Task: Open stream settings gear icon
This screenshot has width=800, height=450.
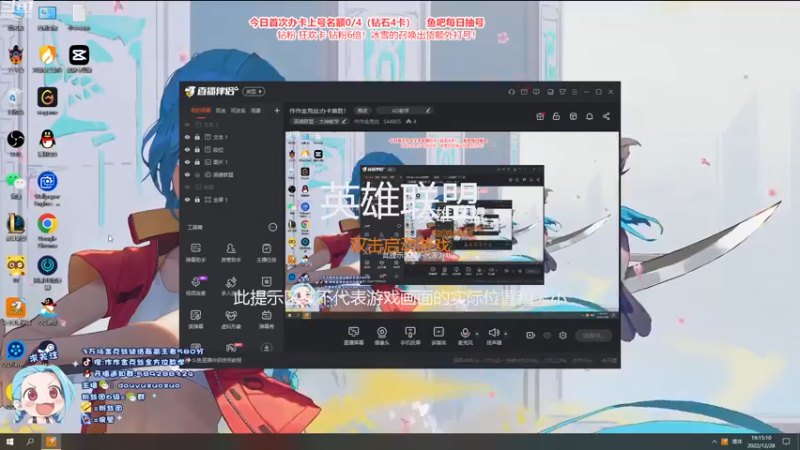Action: point(563,335)
